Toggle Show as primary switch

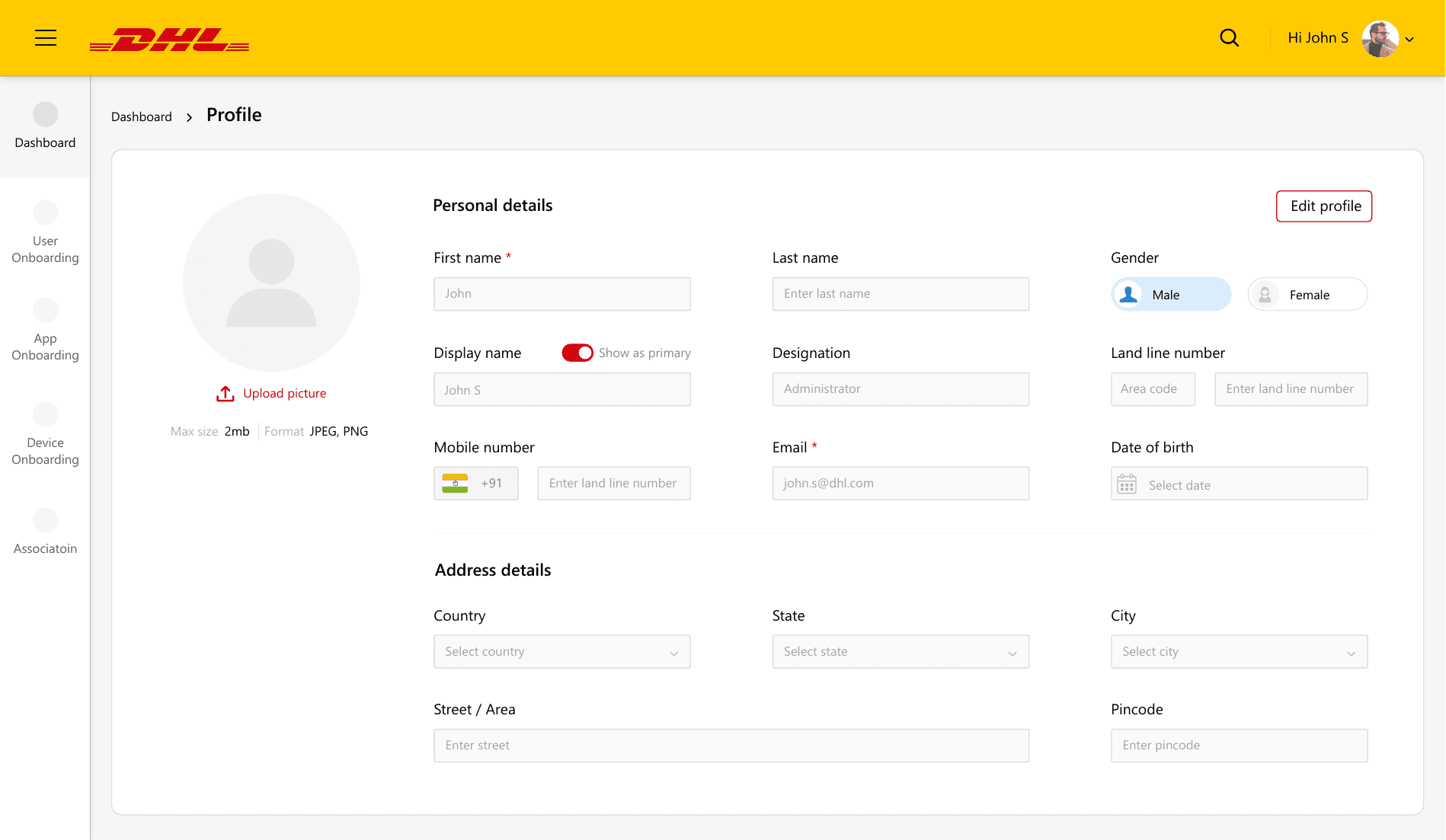coord(577,353)
